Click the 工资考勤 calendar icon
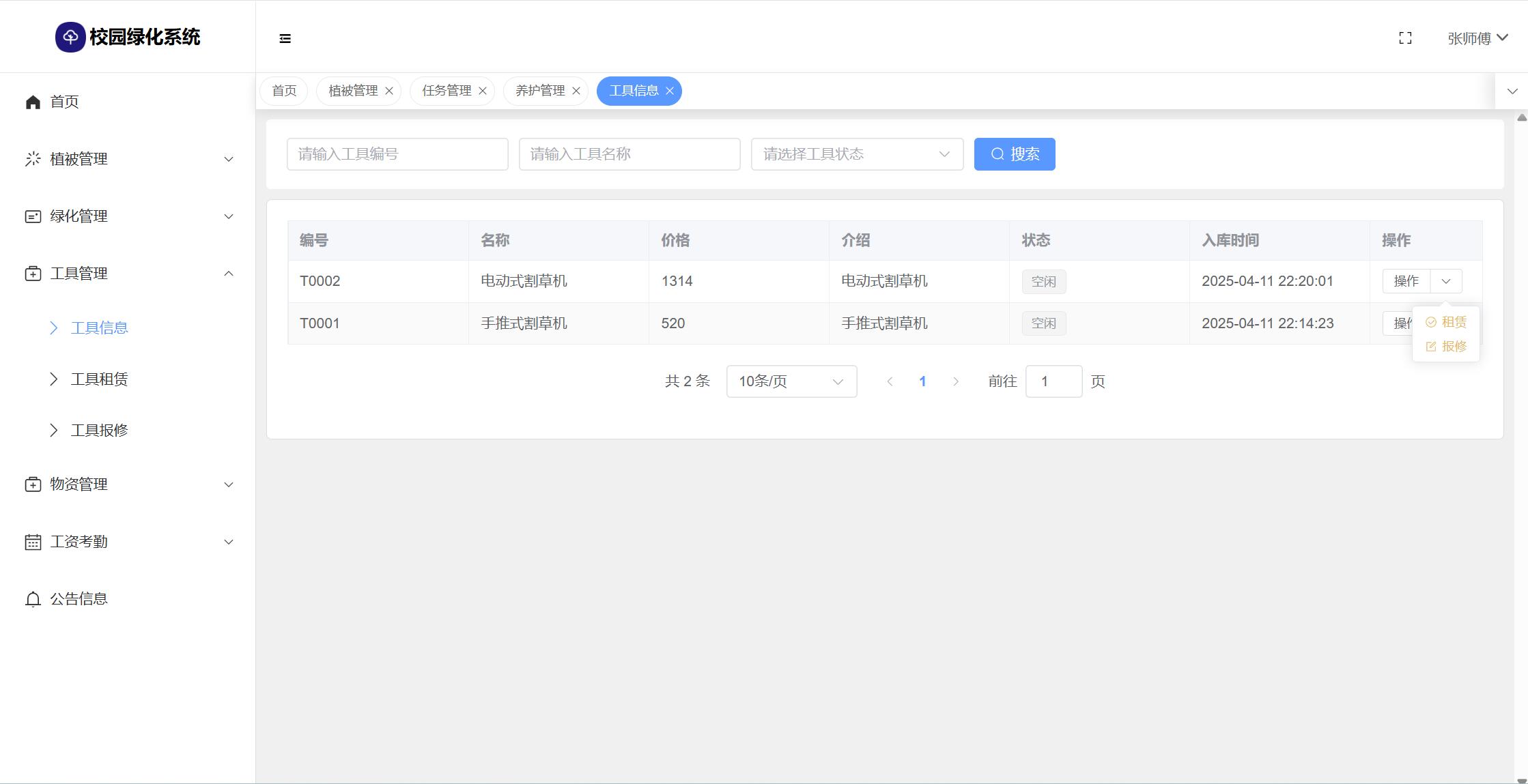Screen dimensions: 1528x784 point(33,542)
